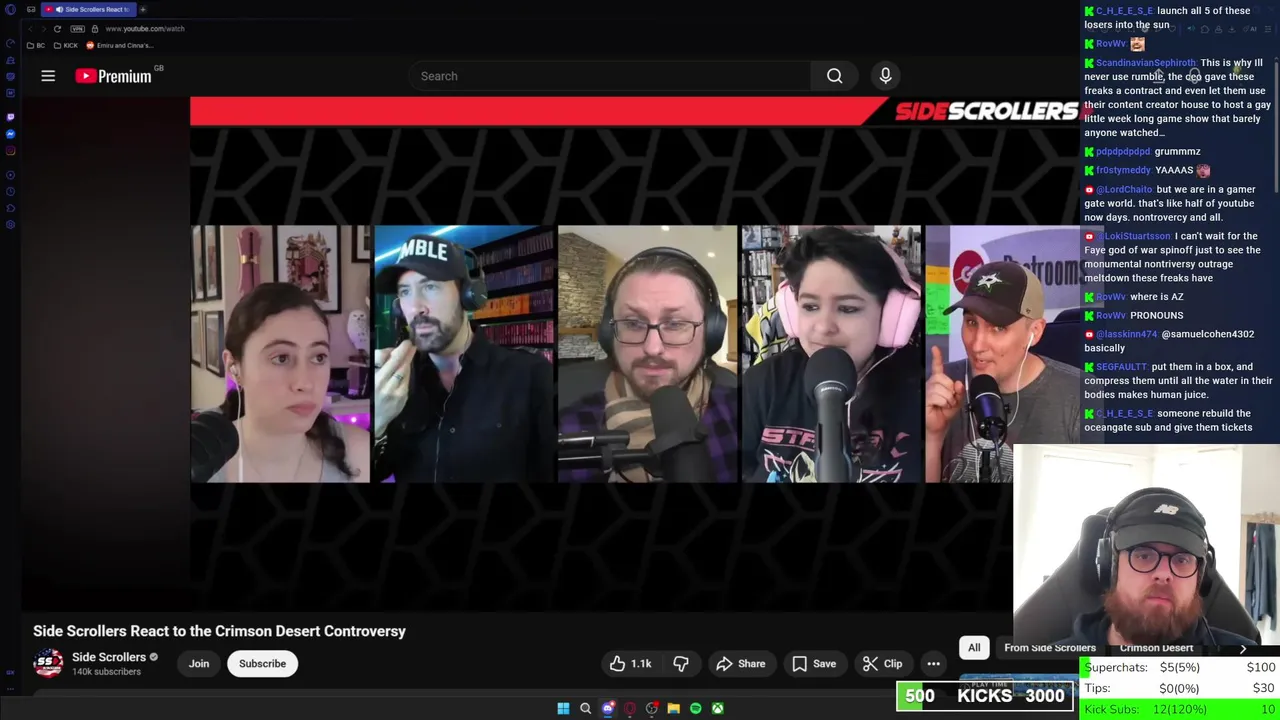Click the 140k subscribers count

click(x=106, y=672)
